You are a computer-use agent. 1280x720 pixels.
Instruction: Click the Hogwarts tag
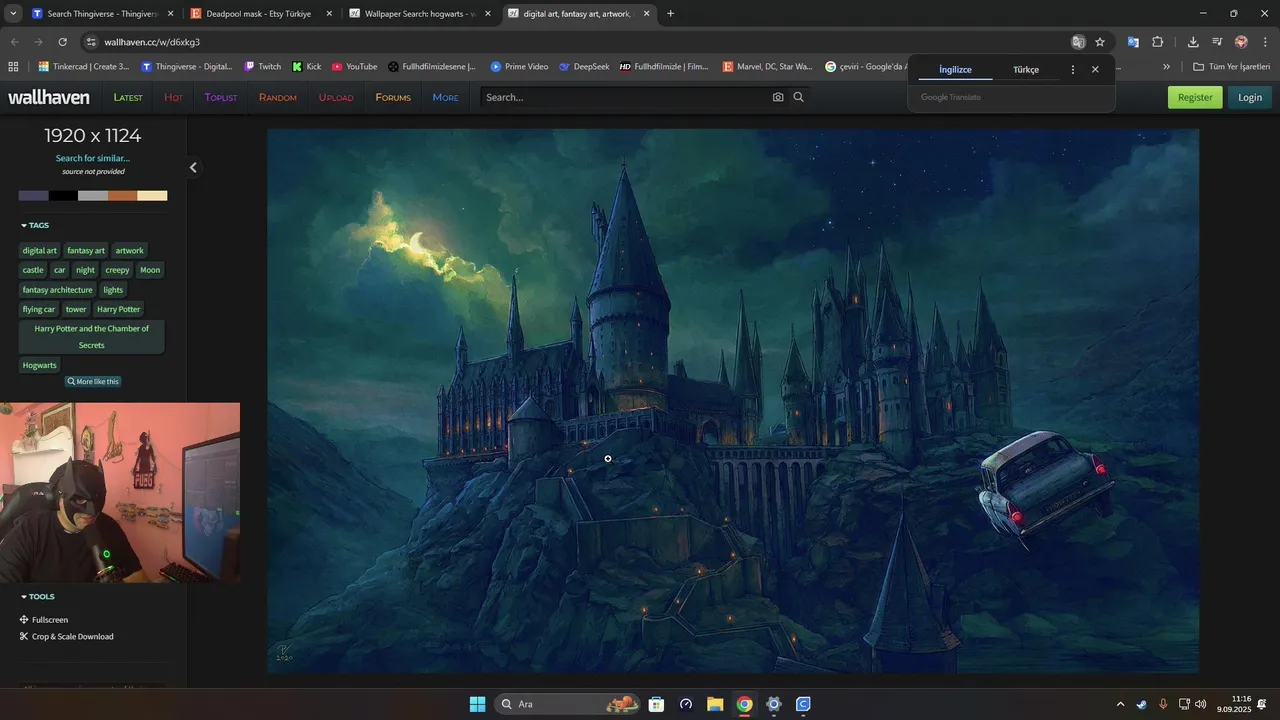point(40,365)
